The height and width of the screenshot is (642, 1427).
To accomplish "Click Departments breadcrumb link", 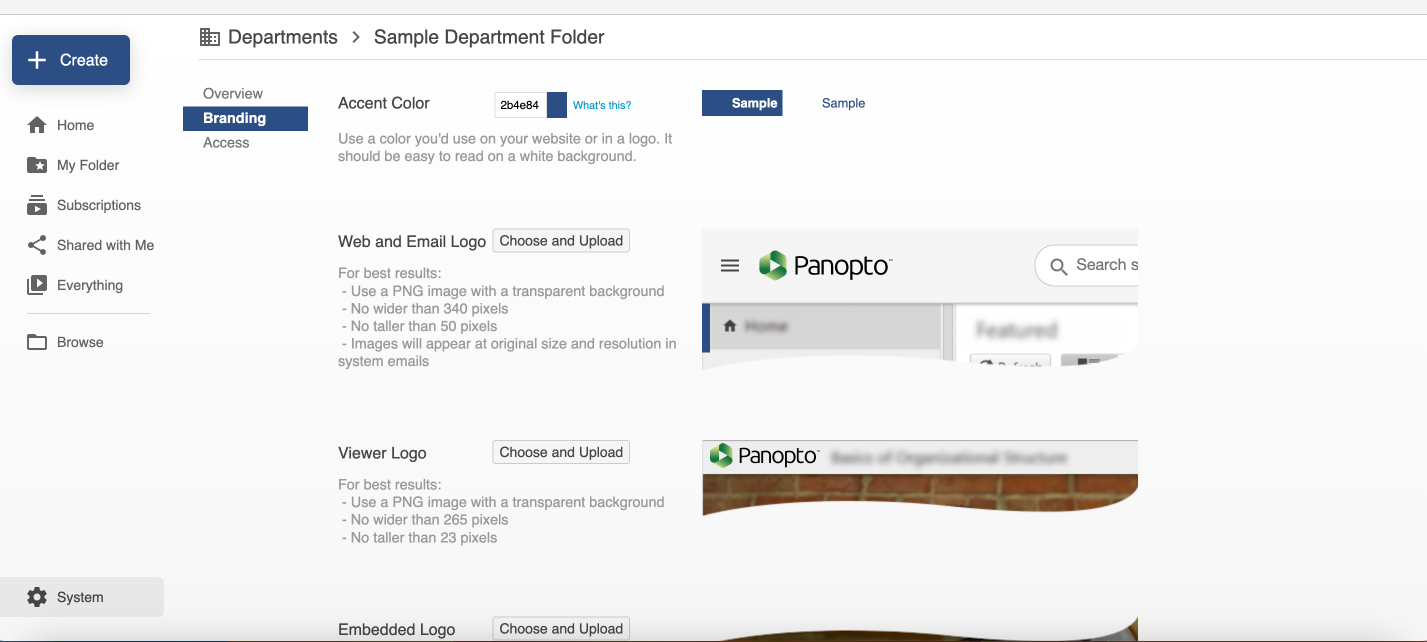I will click(283, 37).
